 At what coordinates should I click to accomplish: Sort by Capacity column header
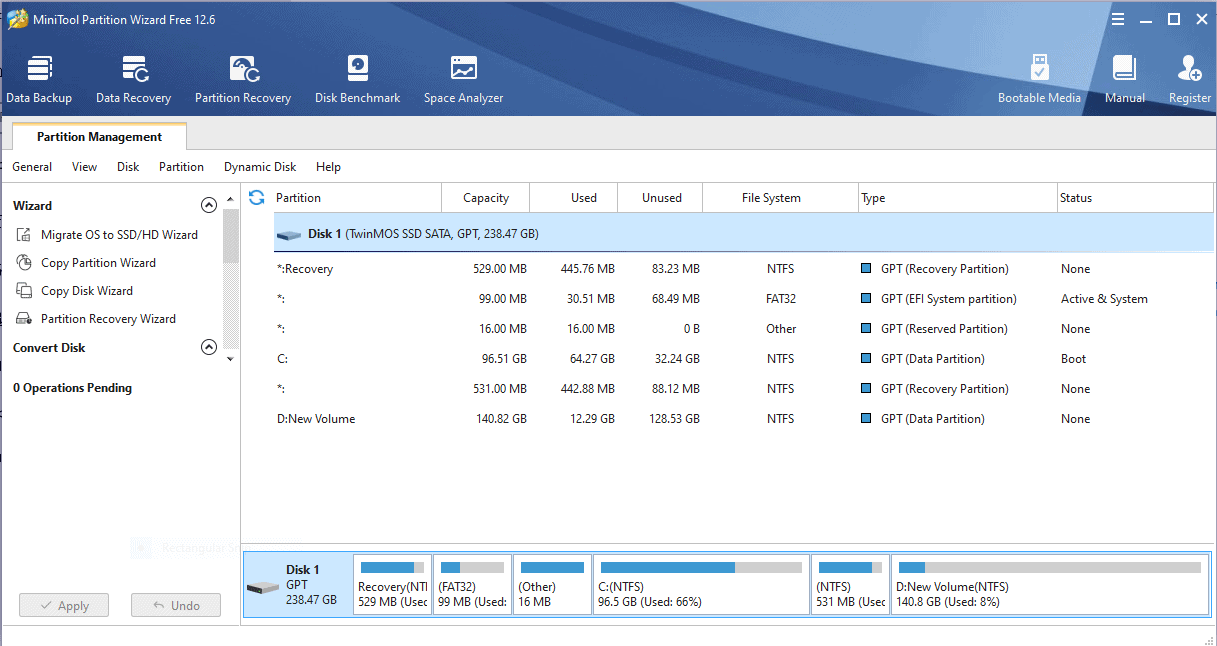pyautogui.click(x=486, y=198)
